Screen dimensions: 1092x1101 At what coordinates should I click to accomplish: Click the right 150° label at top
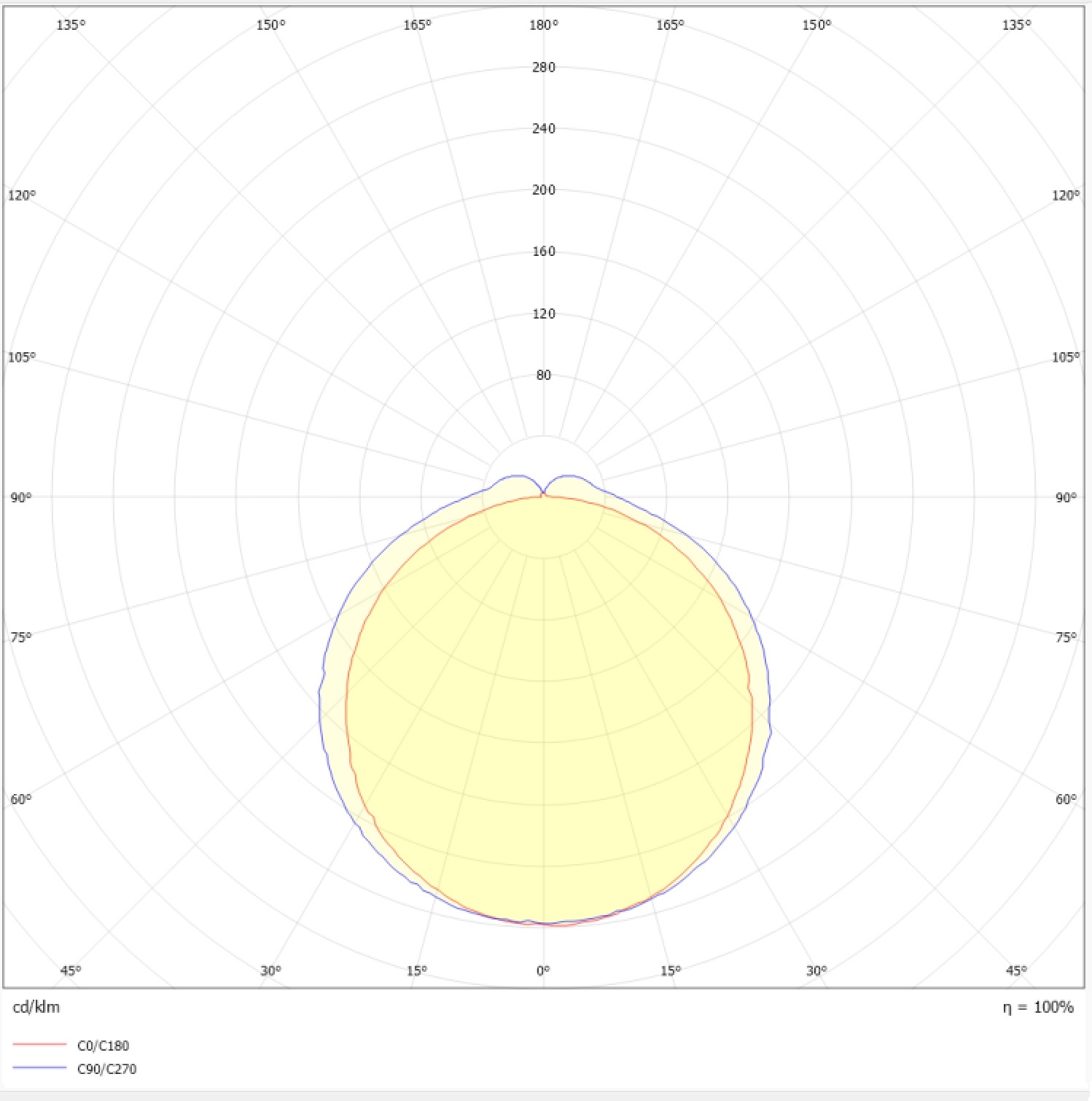817,26
